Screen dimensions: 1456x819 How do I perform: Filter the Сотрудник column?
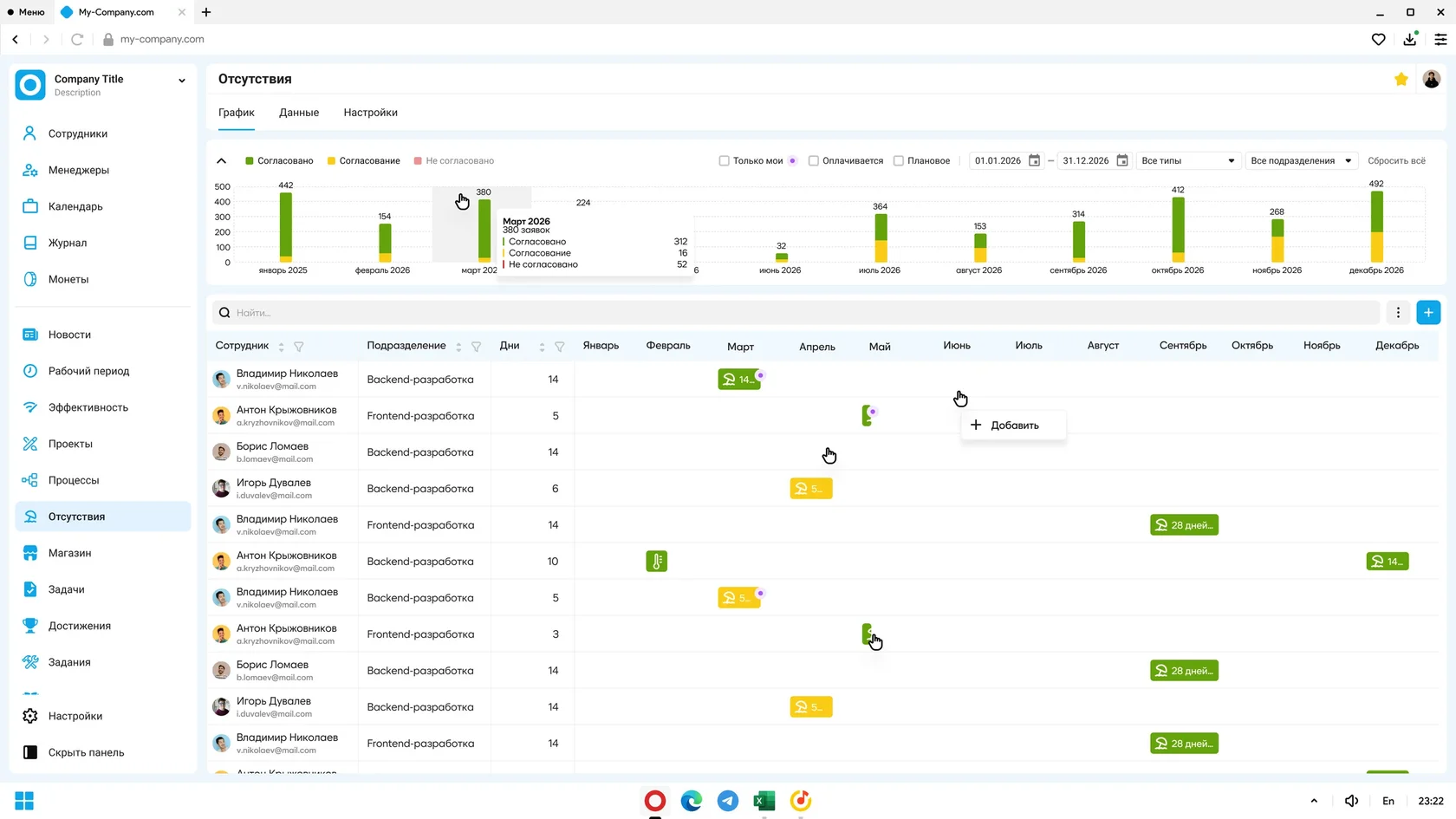pyautogui.click(x=299, y=347)
